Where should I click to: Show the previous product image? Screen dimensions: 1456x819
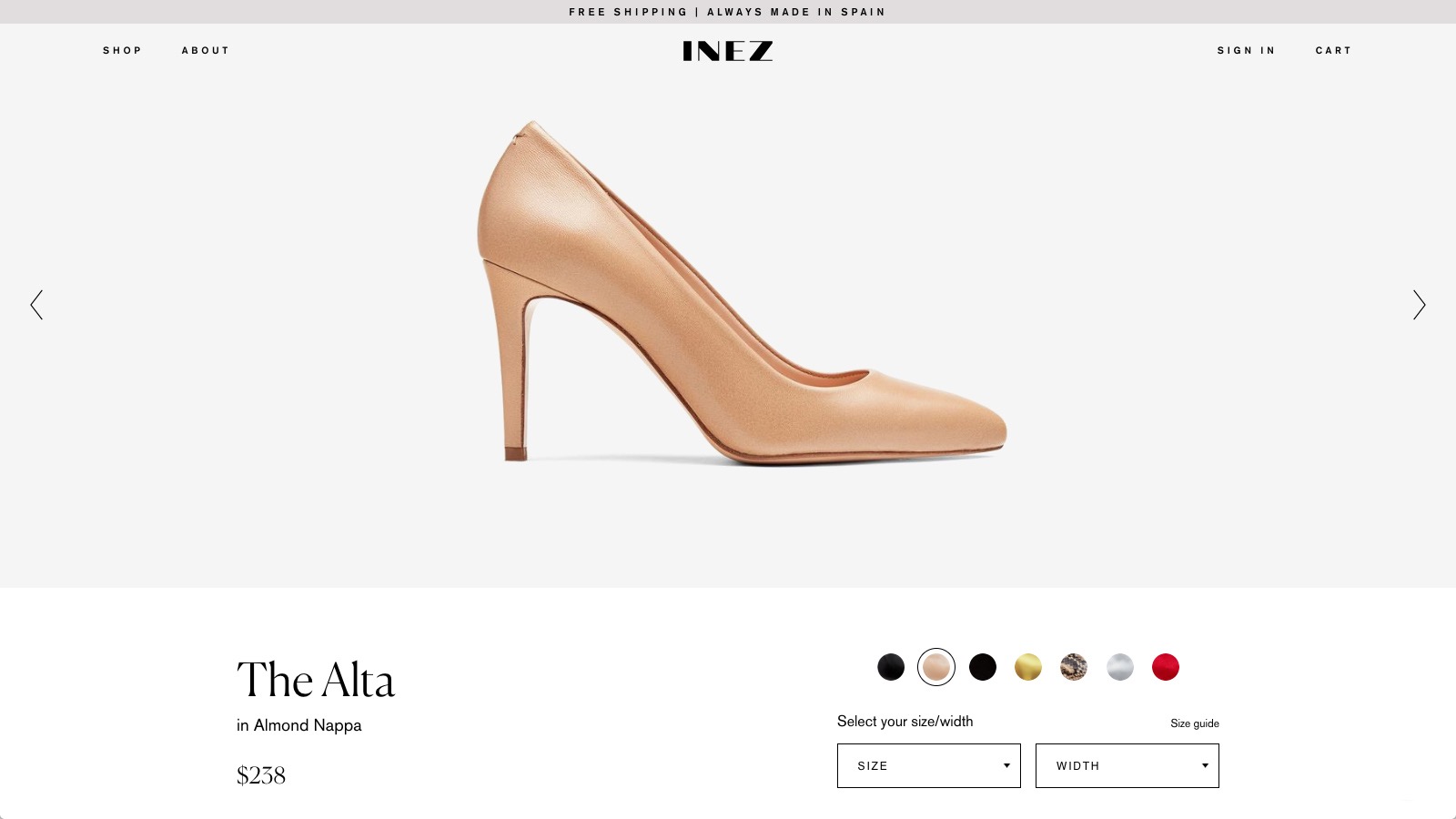point(36,306)
